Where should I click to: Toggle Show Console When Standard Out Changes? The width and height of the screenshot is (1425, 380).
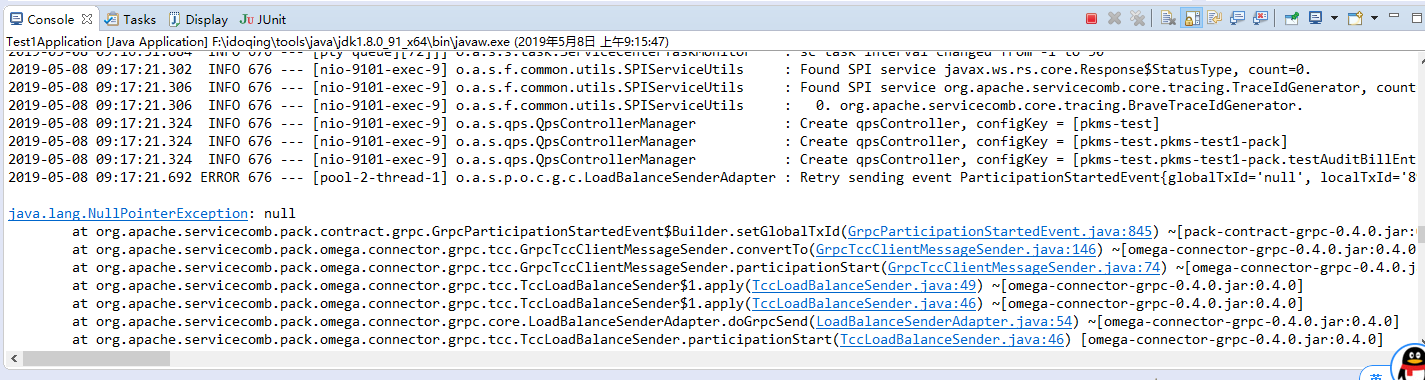(1237, 18)
